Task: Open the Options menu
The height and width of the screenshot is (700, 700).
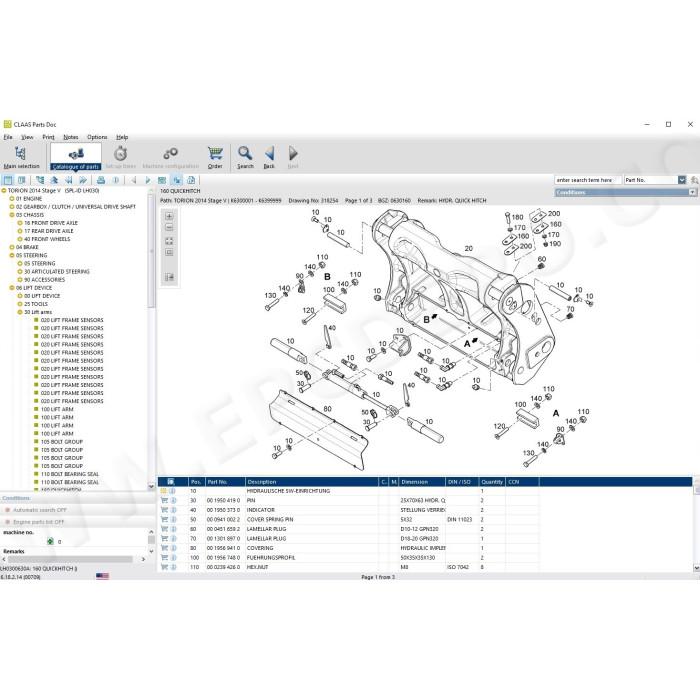Action: tap(97, 137)
